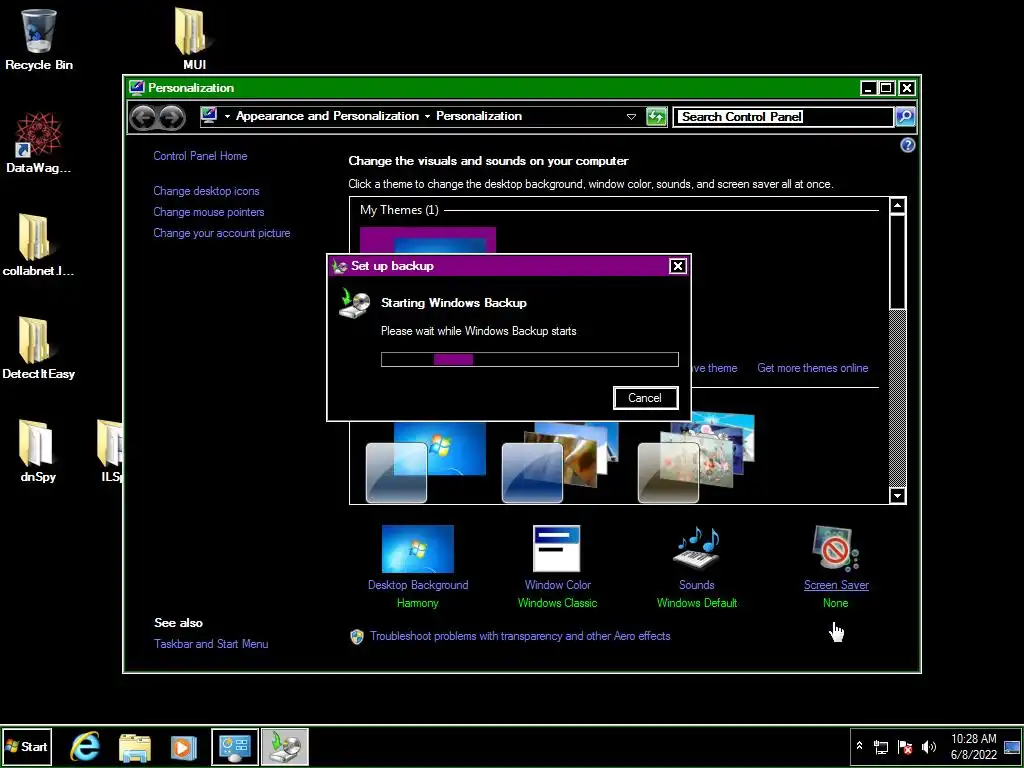Viewport: 1024px width, 768px height.
Task: Click the Desktop Background icon
Action: (418, 549)
